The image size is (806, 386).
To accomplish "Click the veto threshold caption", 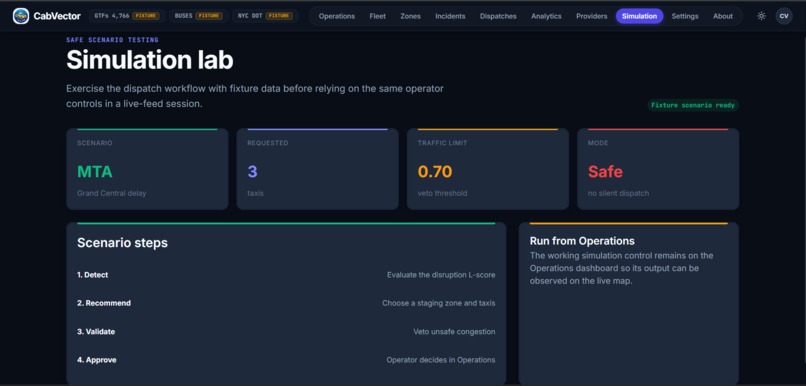I will pos(443,193).
